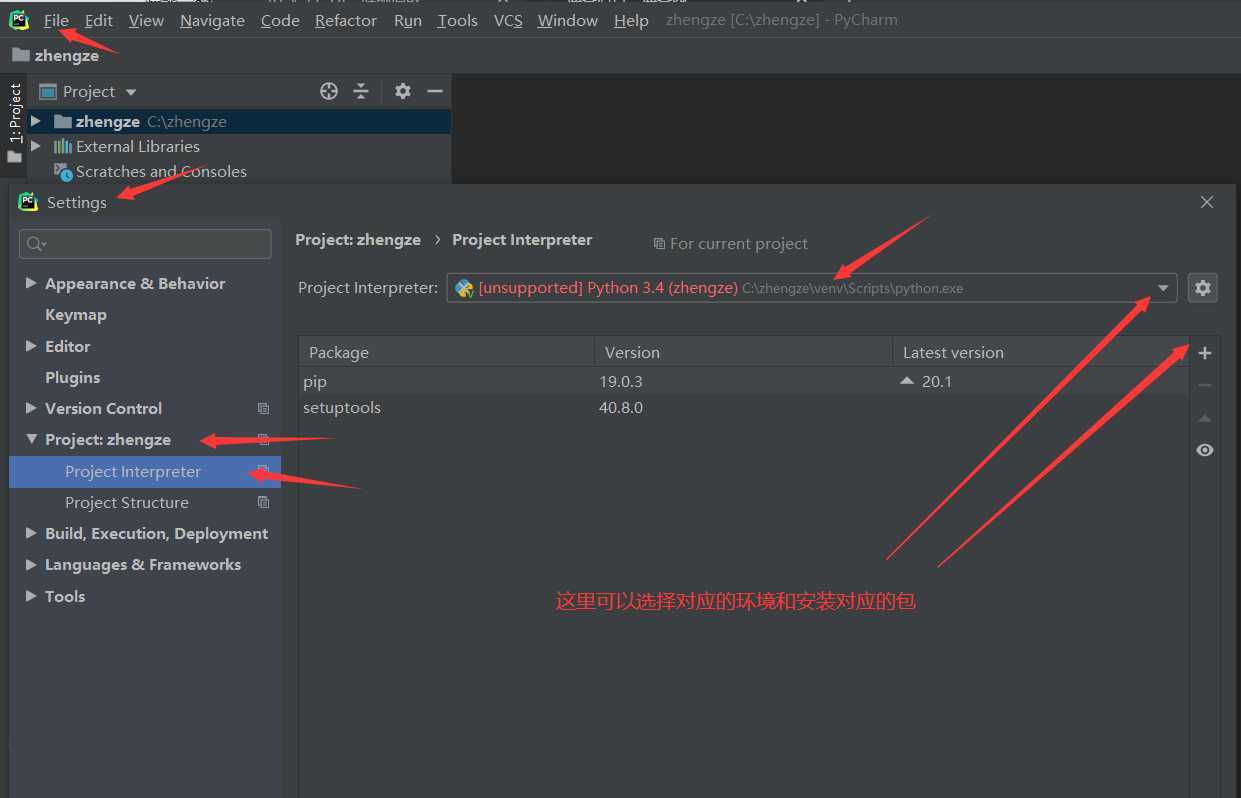Screen dimensions: 1241x798
Task: Open Project Structure settings
Action: (x=127, y=502)
